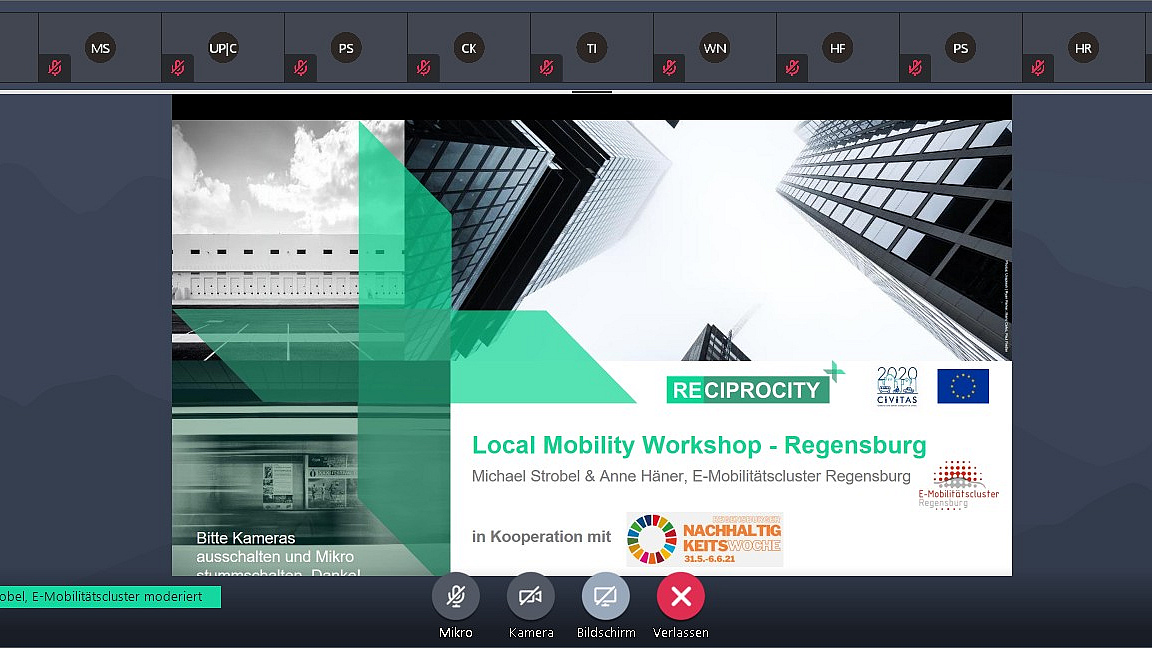
Task: Click the muted mic icon on CK tile
Action: 423,68
